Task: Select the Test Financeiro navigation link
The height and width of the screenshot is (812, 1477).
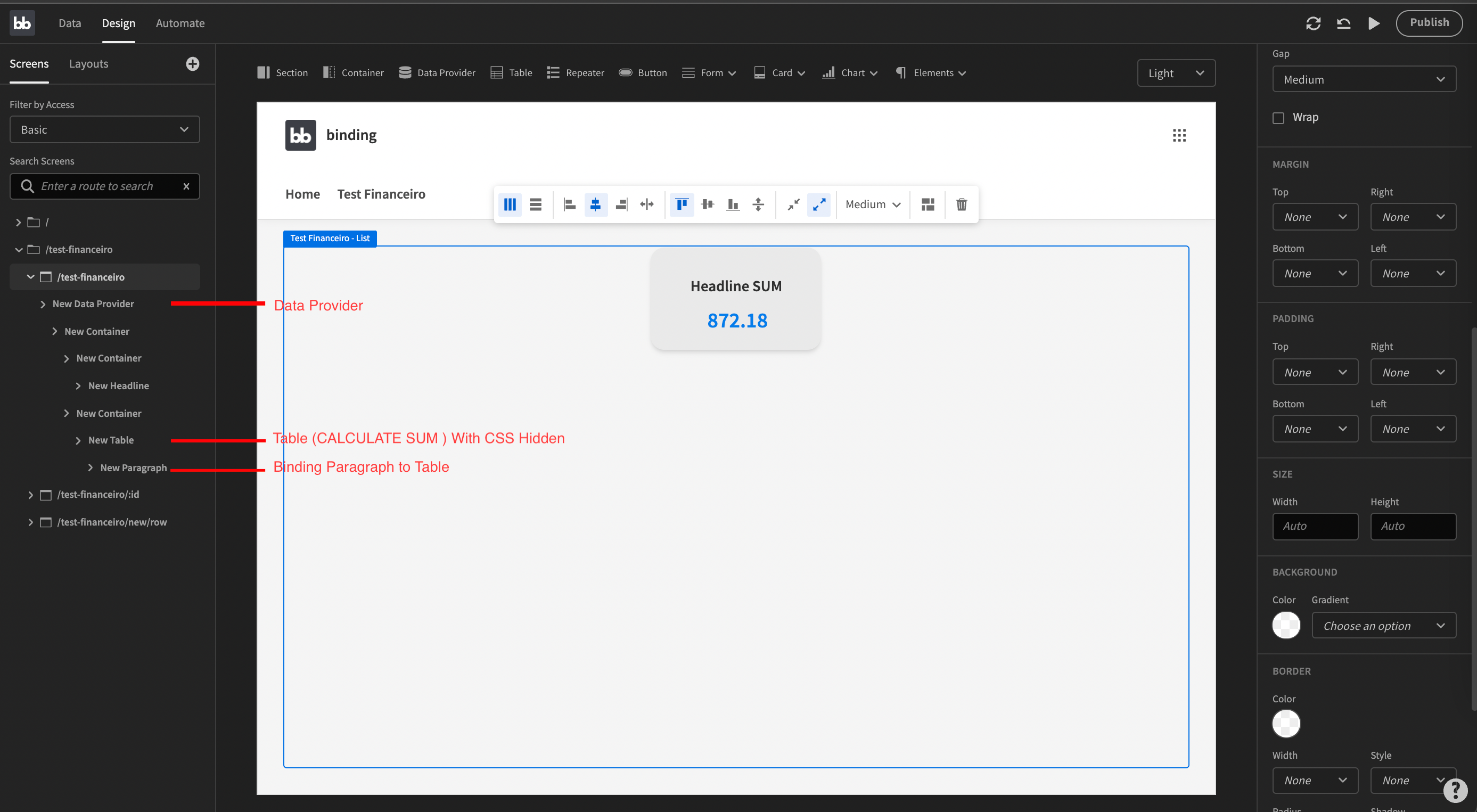Action: 381,194
